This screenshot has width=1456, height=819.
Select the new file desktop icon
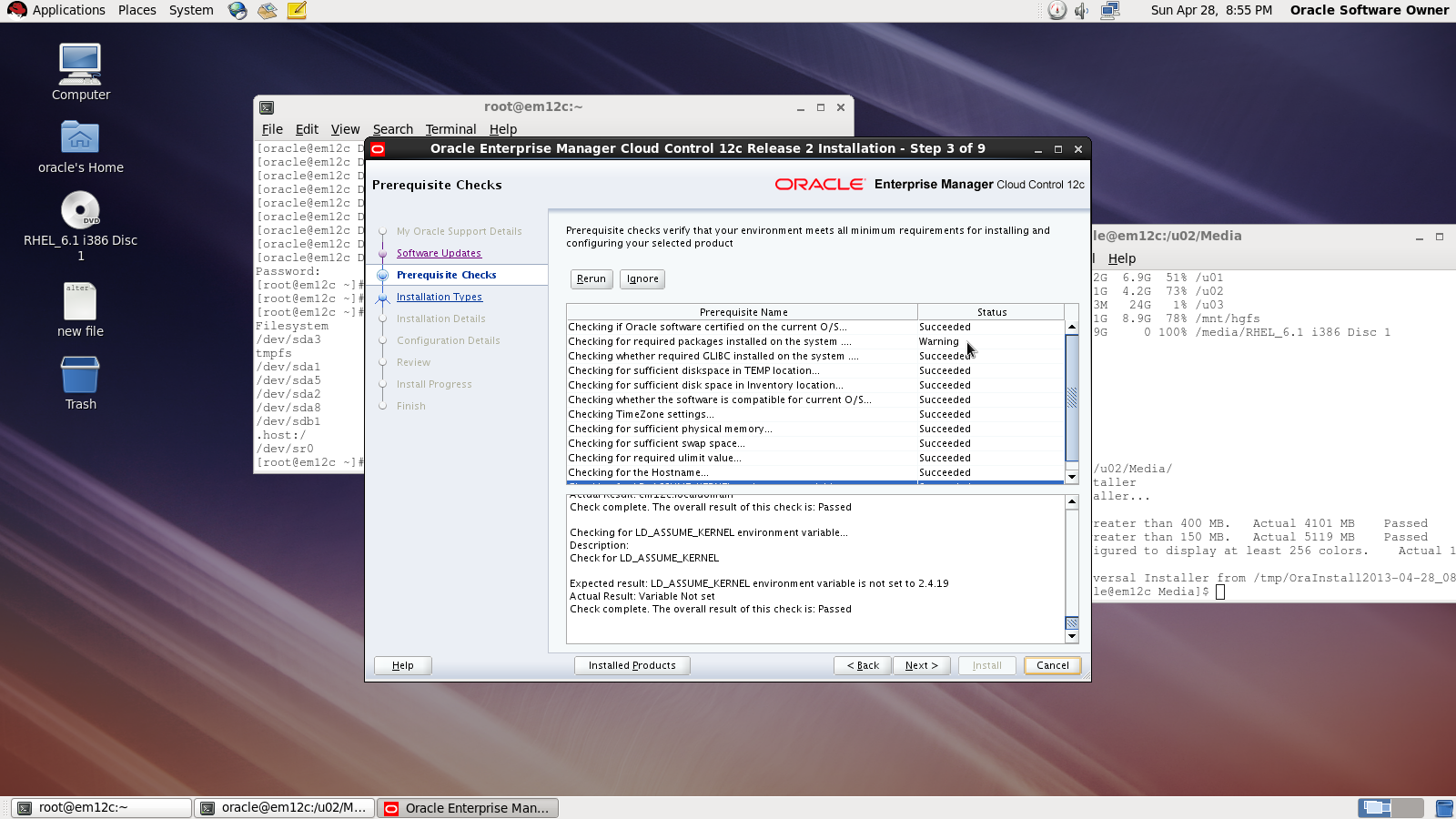[x=80, y=302]
